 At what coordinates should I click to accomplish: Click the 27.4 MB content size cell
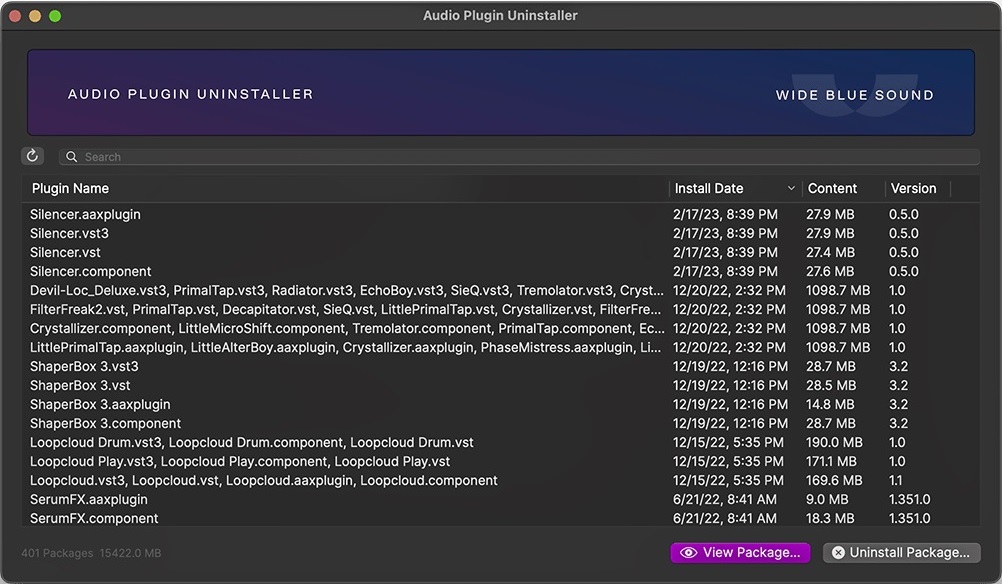pyautogui.click(x=830, y=252)
